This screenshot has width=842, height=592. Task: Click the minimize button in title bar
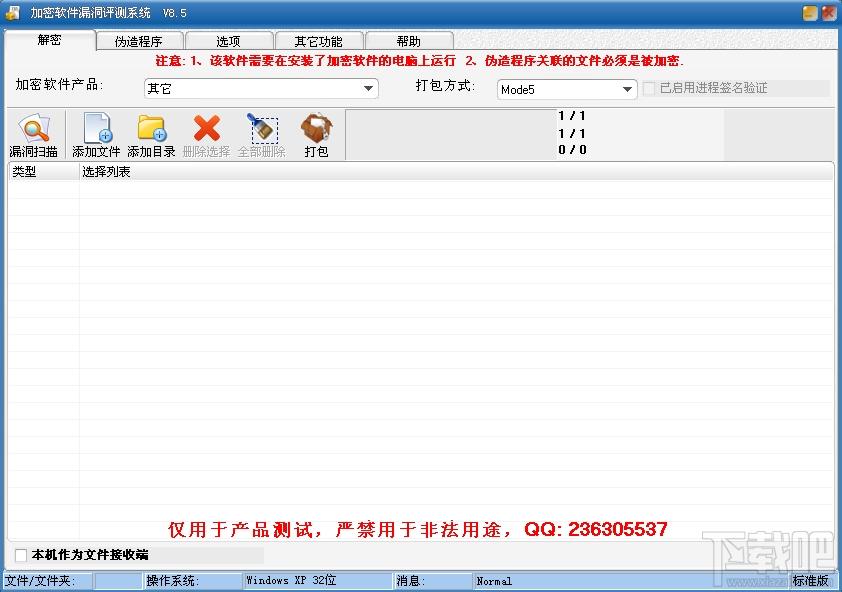(810, 13)
